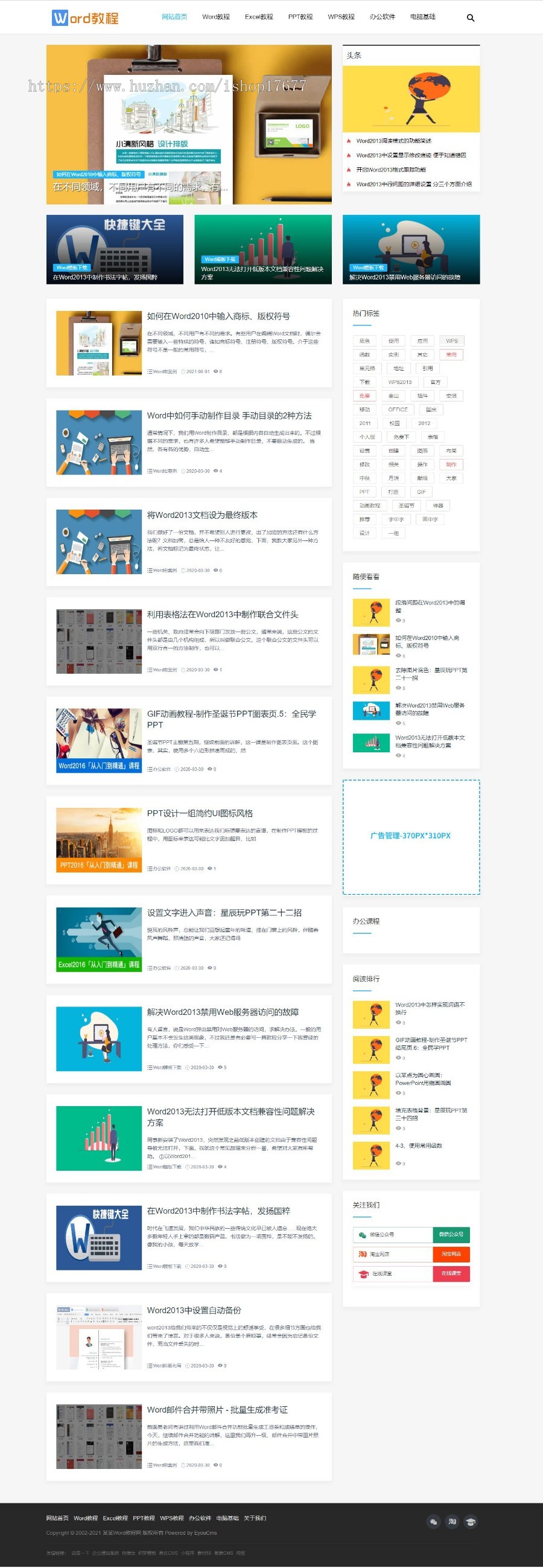Select the OFFICE hot tag
Screen dimensions: 543x1568
click(x=398, y=409)
